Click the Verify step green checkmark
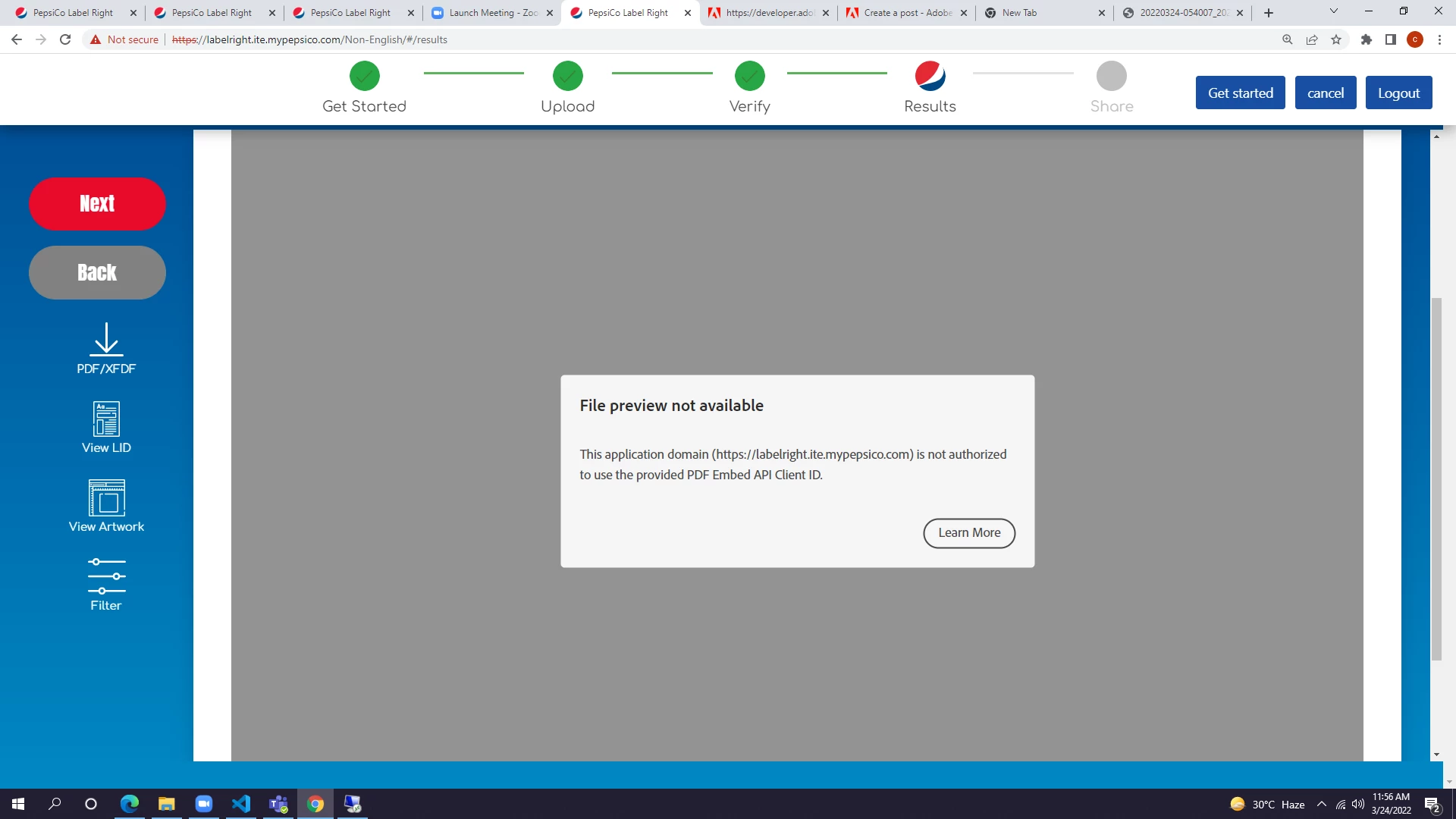The height and width of the screenshot is (819, 1456). pyautogui.click(x=749, y=76)
